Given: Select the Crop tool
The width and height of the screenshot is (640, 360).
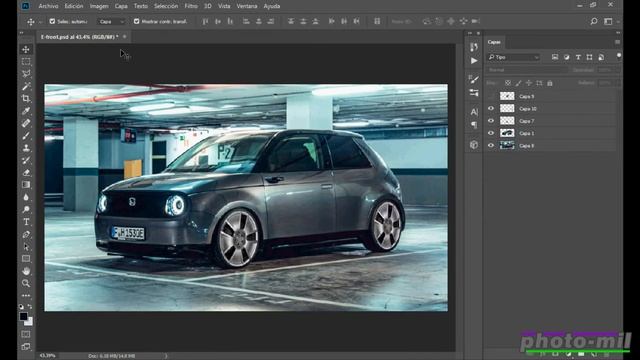Looking at the screenshot, I should [26, 98].
